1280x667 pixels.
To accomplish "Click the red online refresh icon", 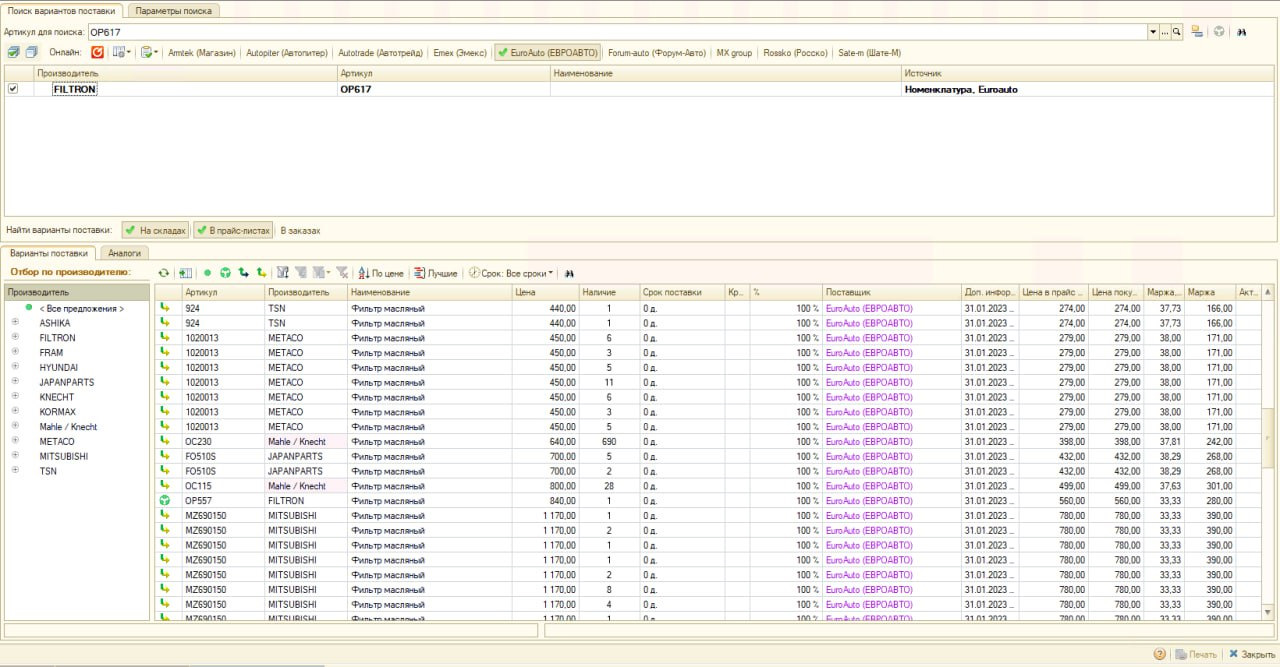I will (98, 52).
